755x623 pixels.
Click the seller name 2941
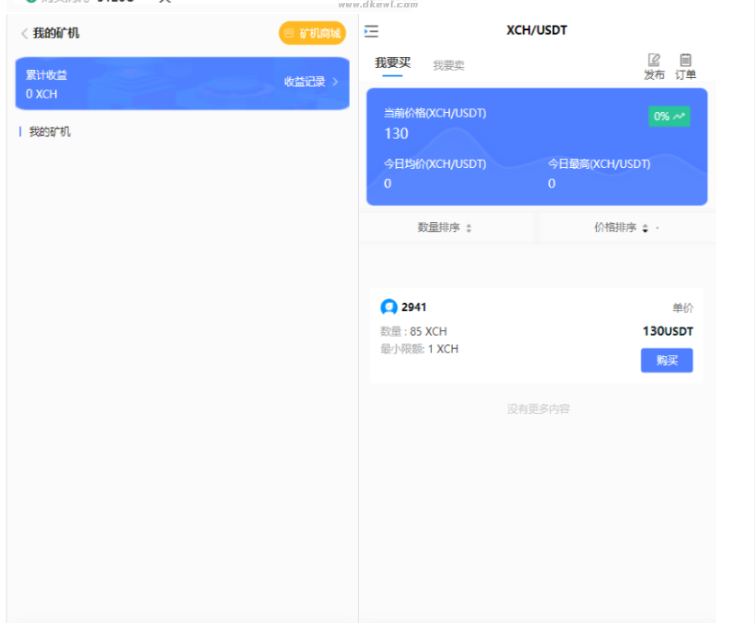pos(414,307)
